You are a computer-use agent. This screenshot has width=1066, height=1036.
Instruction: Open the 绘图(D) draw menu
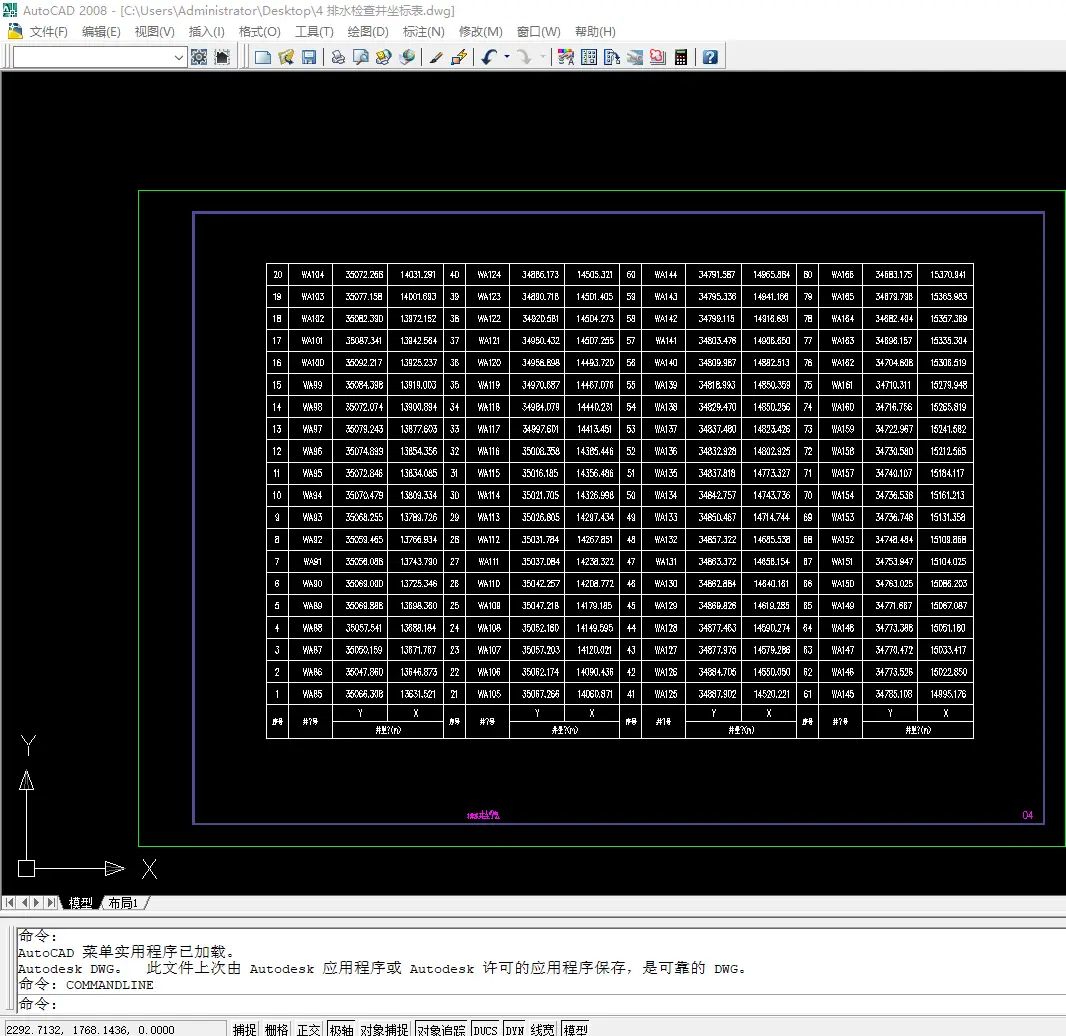click(368, 32)
